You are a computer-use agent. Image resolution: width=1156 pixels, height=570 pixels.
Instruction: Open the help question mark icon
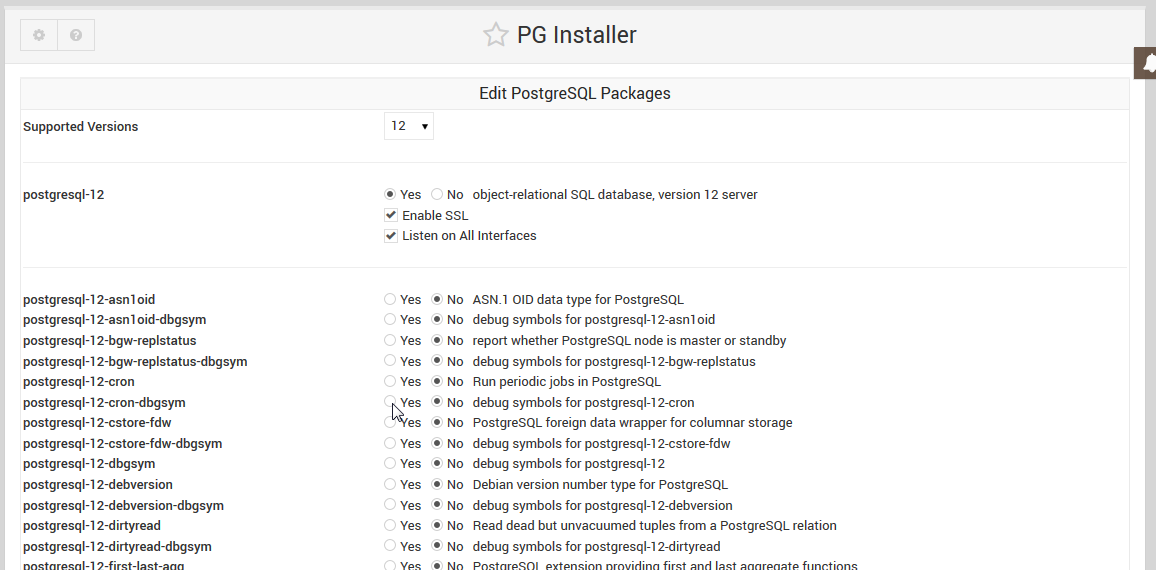click(76, 35)
